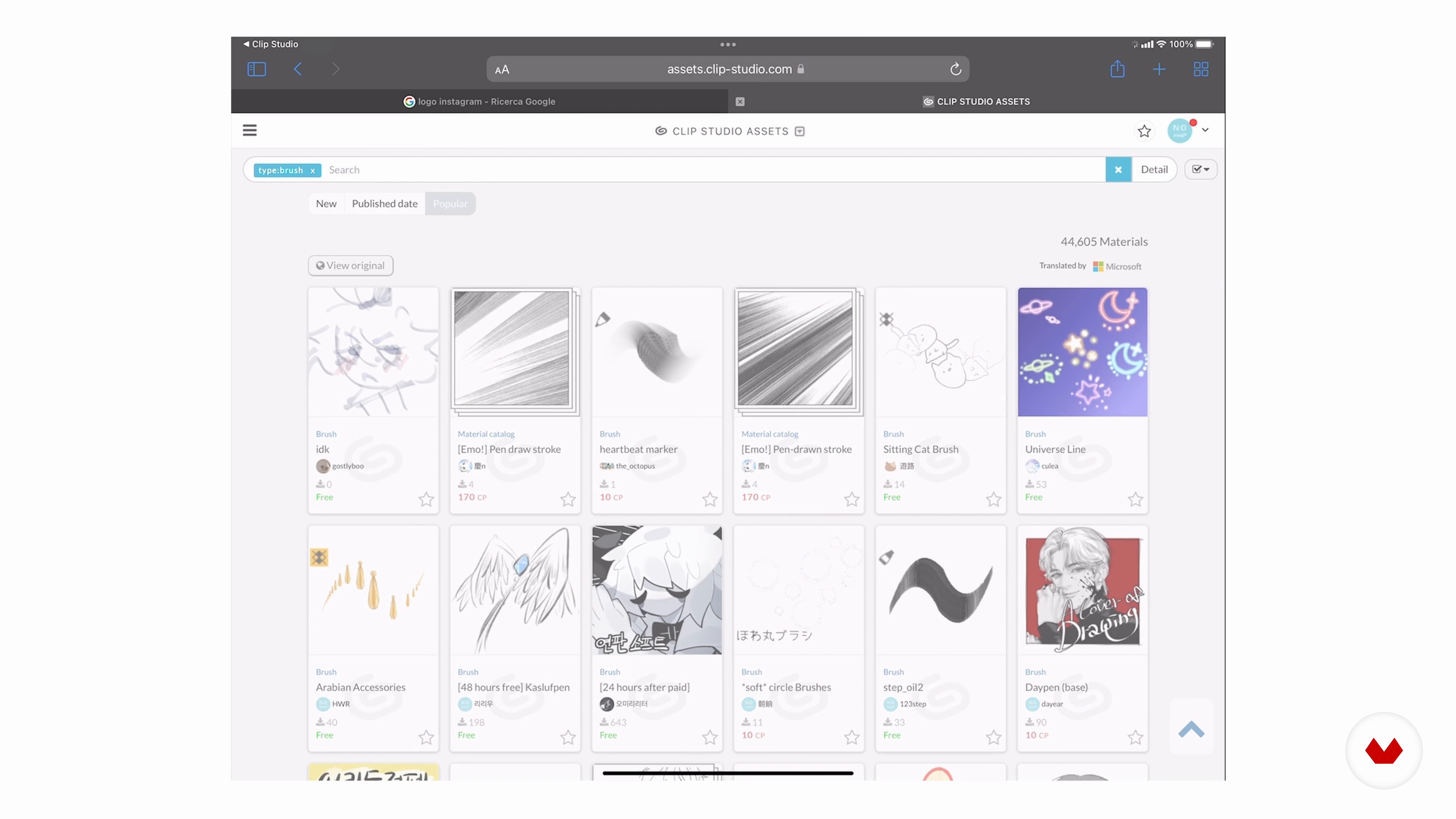
Task: Visit the_octopus author profile
Action: point(628,466)
